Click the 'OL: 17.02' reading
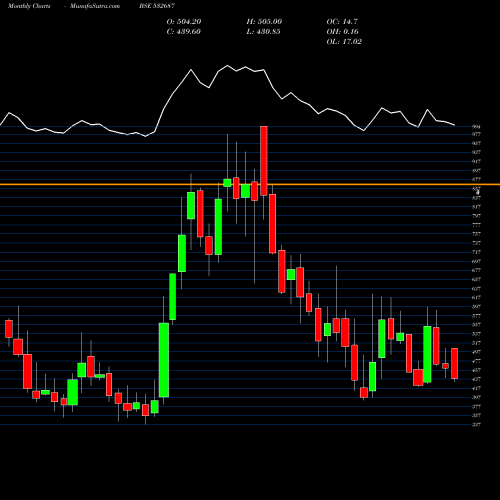The image size is (500, 500). (x=344, y=42)
